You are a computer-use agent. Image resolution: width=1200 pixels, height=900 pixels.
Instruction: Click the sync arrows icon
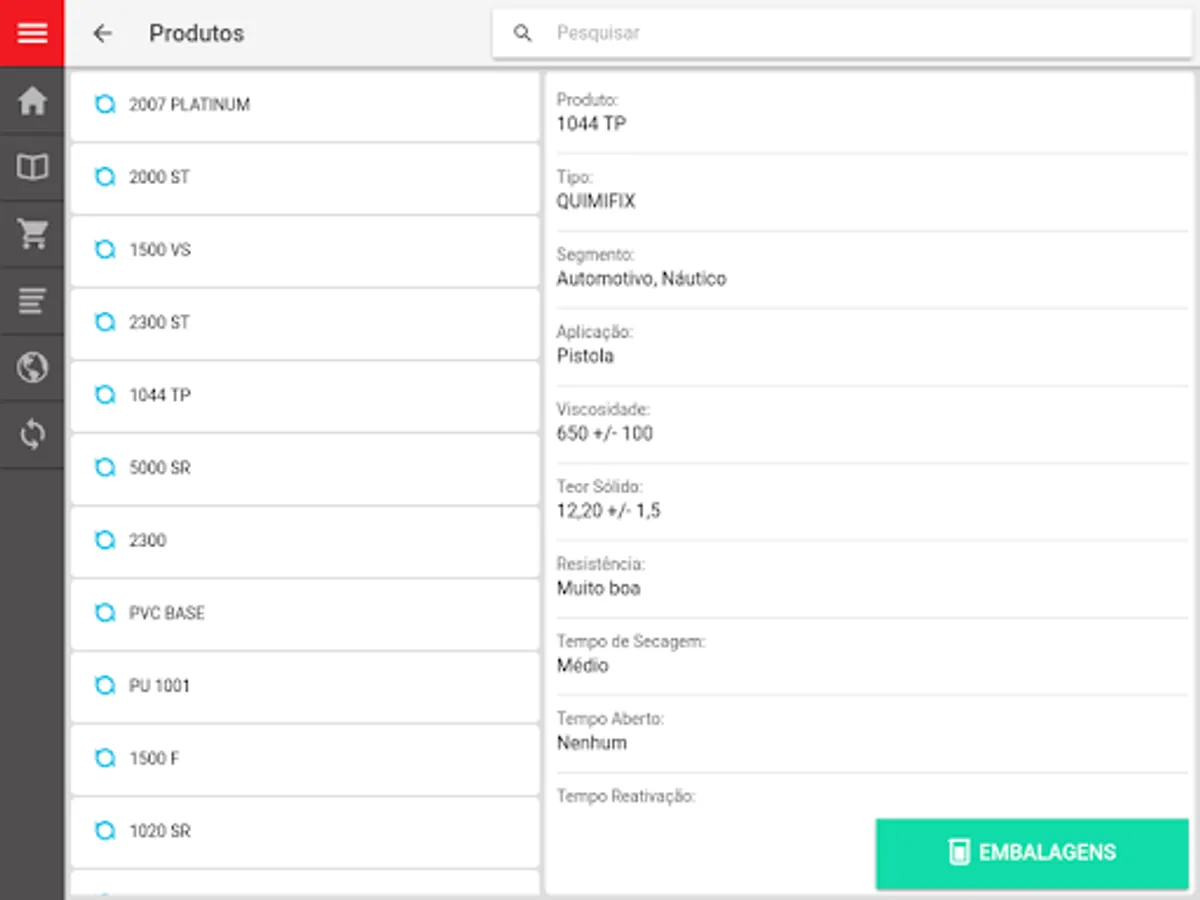click(32, 434)
